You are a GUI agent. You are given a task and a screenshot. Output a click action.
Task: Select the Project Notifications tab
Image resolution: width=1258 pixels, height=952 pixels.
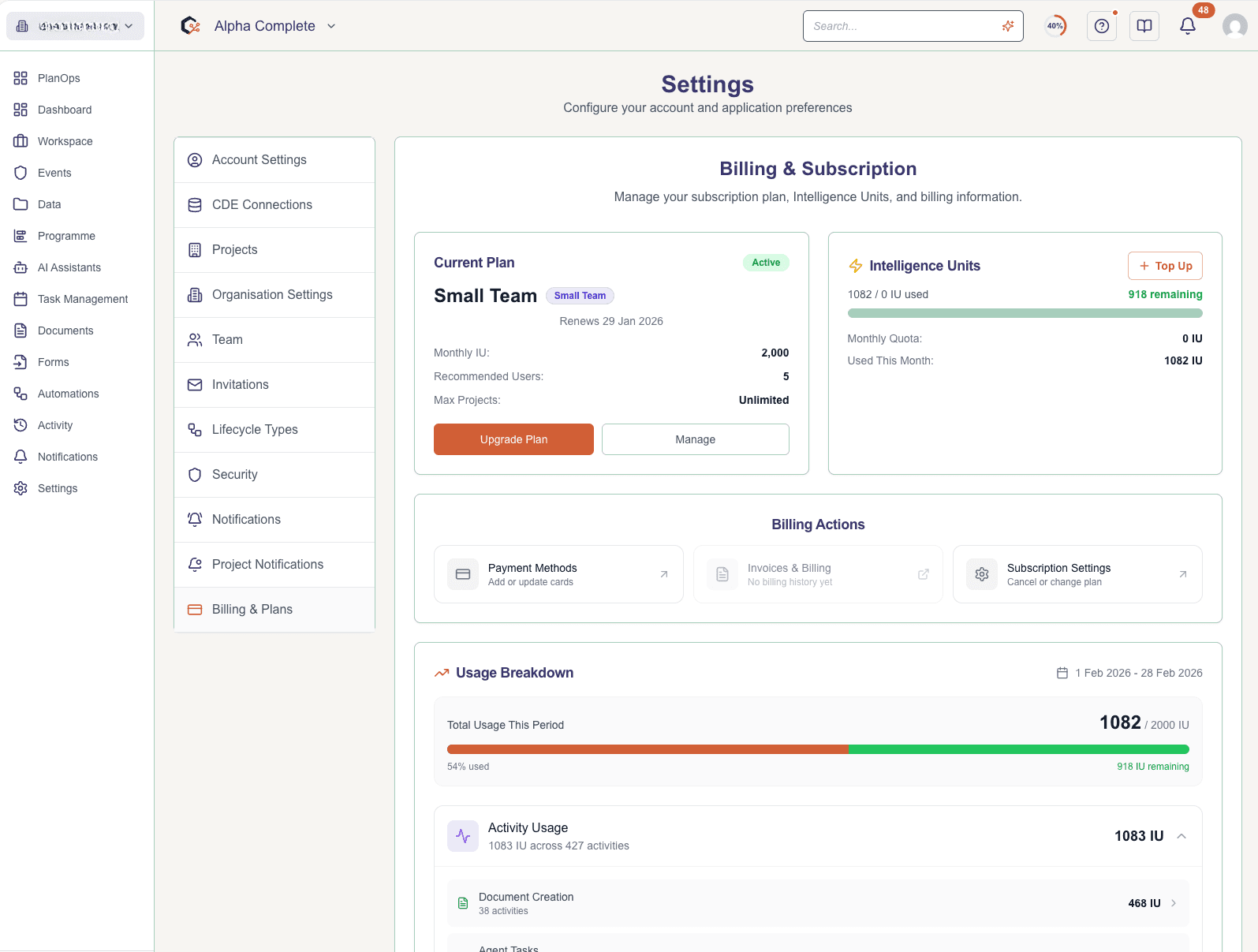274,565
